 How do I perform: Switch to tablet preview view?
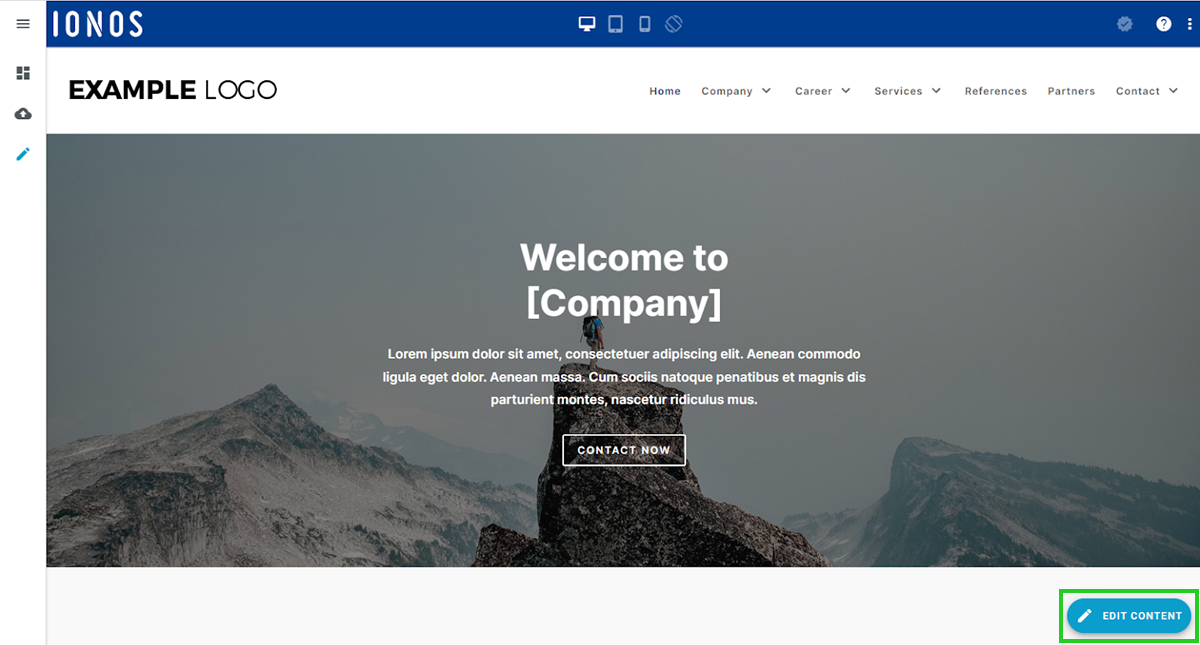[x=616, y=24]
